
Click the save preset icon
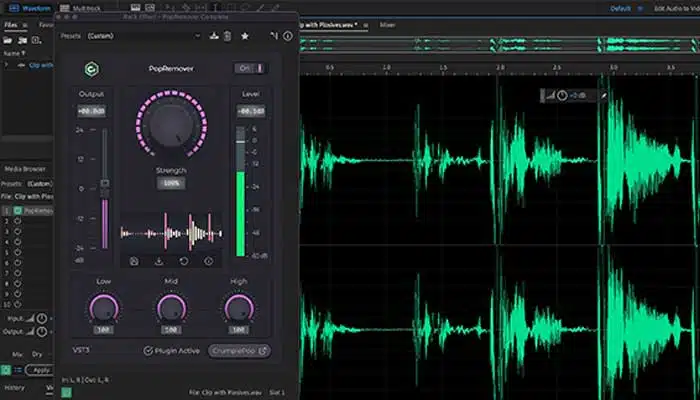[214, 36]
